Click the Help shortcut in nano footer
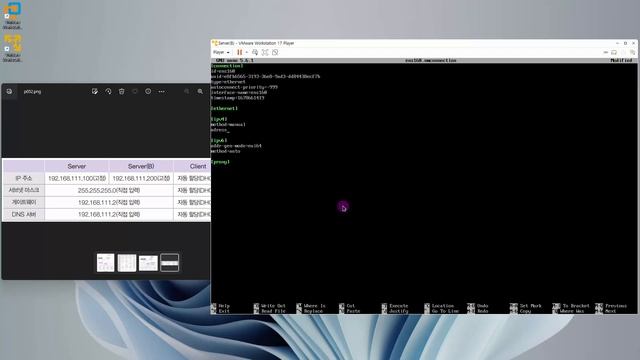Viewport: 640px width, 360px height. [220, 306]
